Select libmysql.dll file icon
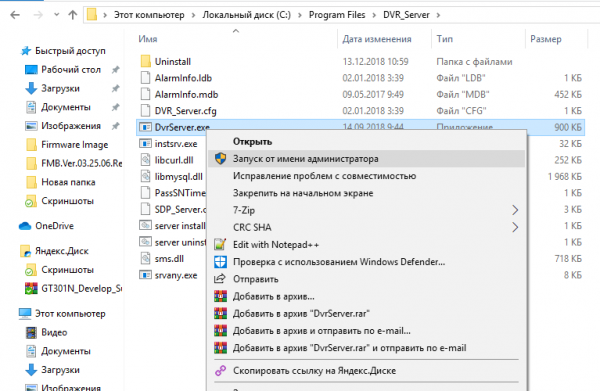This screenshot has width=600, height=391. point(145,176)
